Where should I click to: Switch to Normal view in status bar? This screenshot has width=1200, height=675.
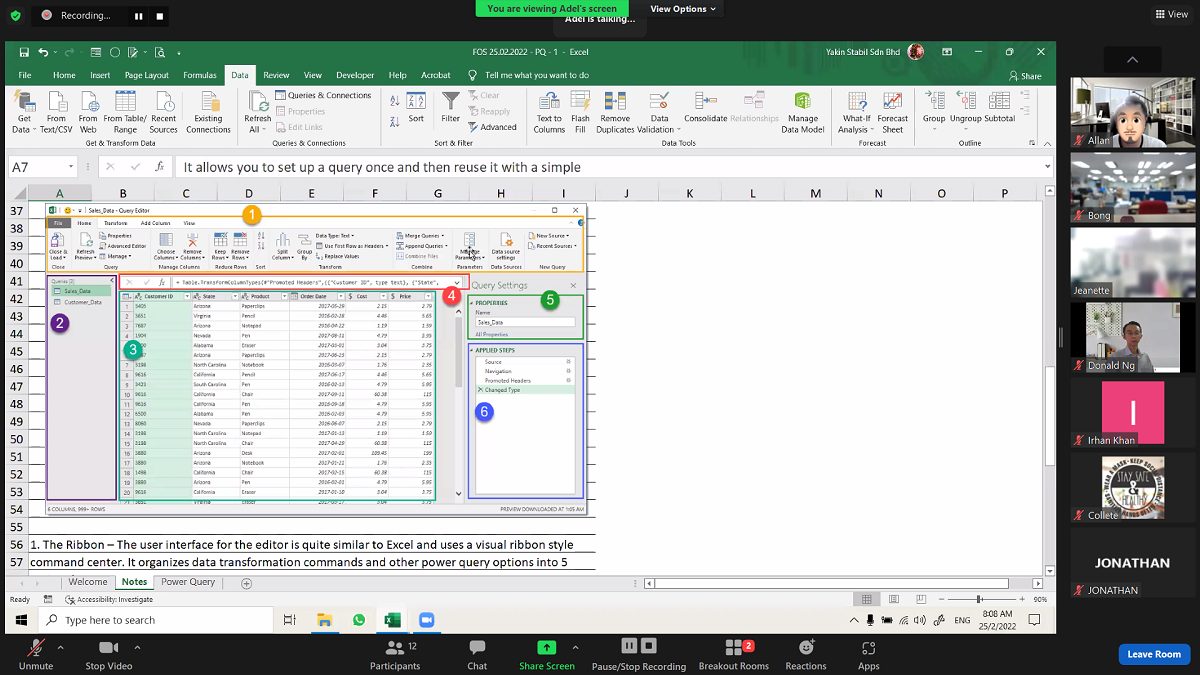[867, 599]
